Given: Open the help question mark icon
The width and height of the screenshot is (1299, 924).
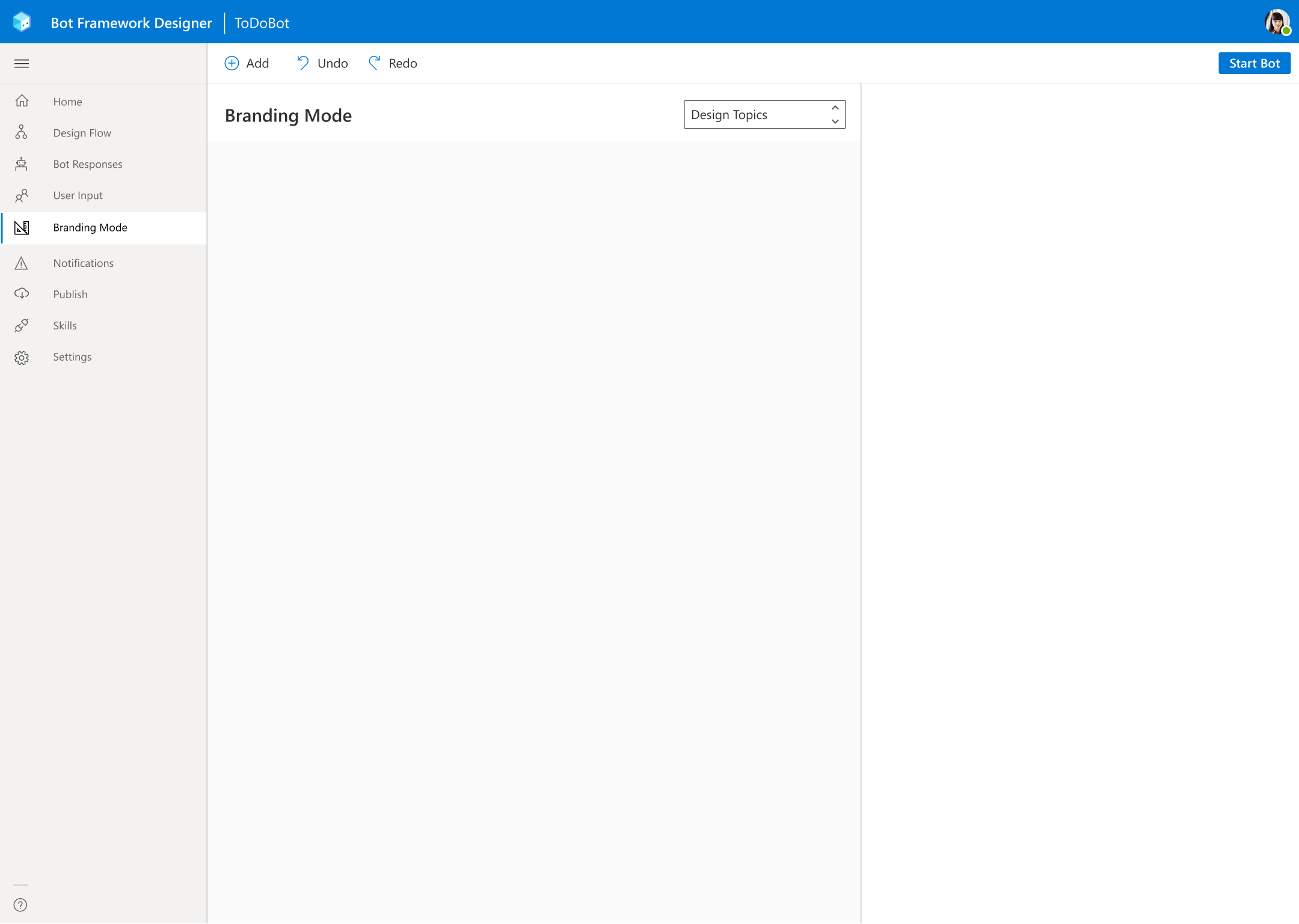Looking at the screenshot, I should coord(20,905).
